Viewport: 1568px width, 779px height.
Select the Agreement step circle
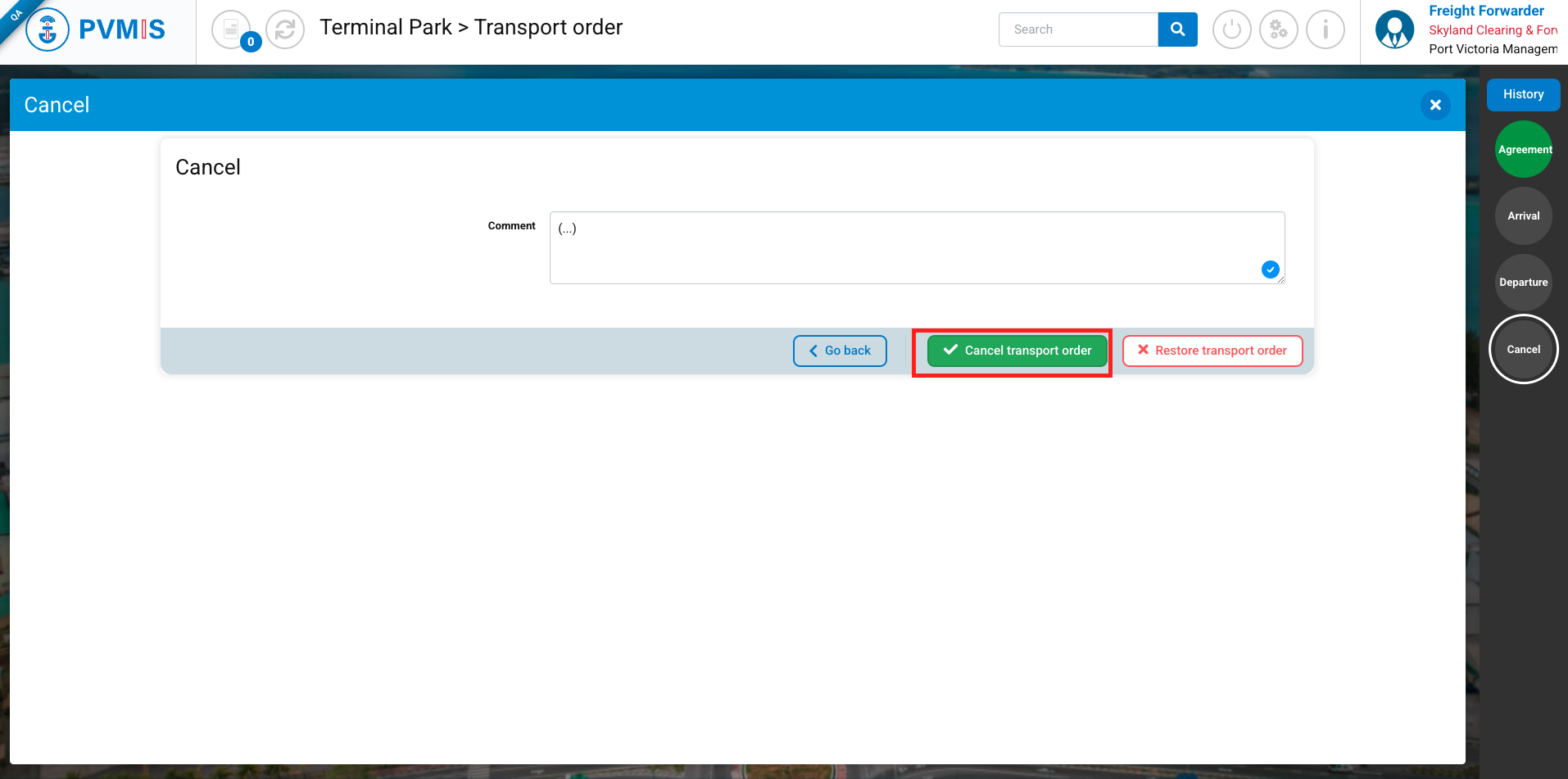pyautogui.click(x=1523, y=150)
